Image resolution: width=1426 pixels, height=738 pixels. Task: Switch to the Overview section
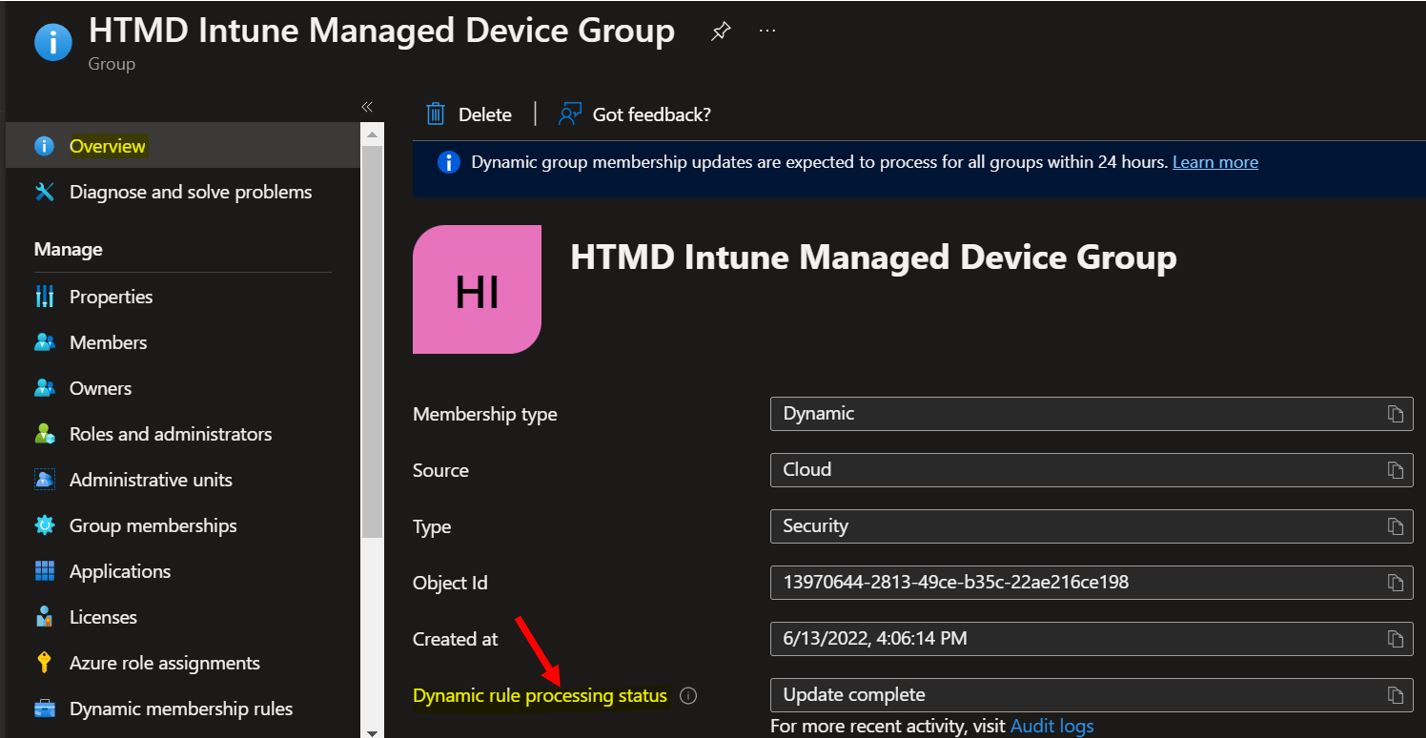click(107, 145)
